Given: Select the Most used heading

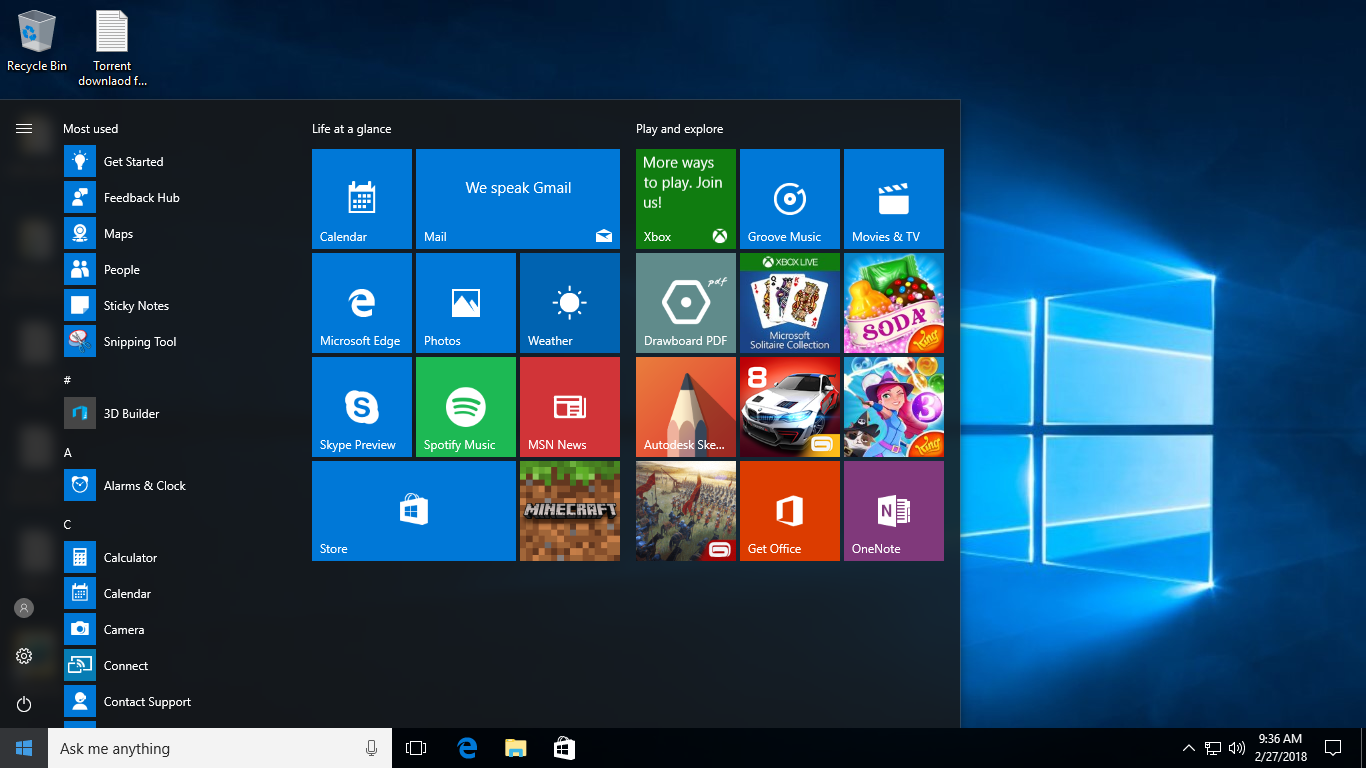Looking at the screenshot, I should 90,129.
